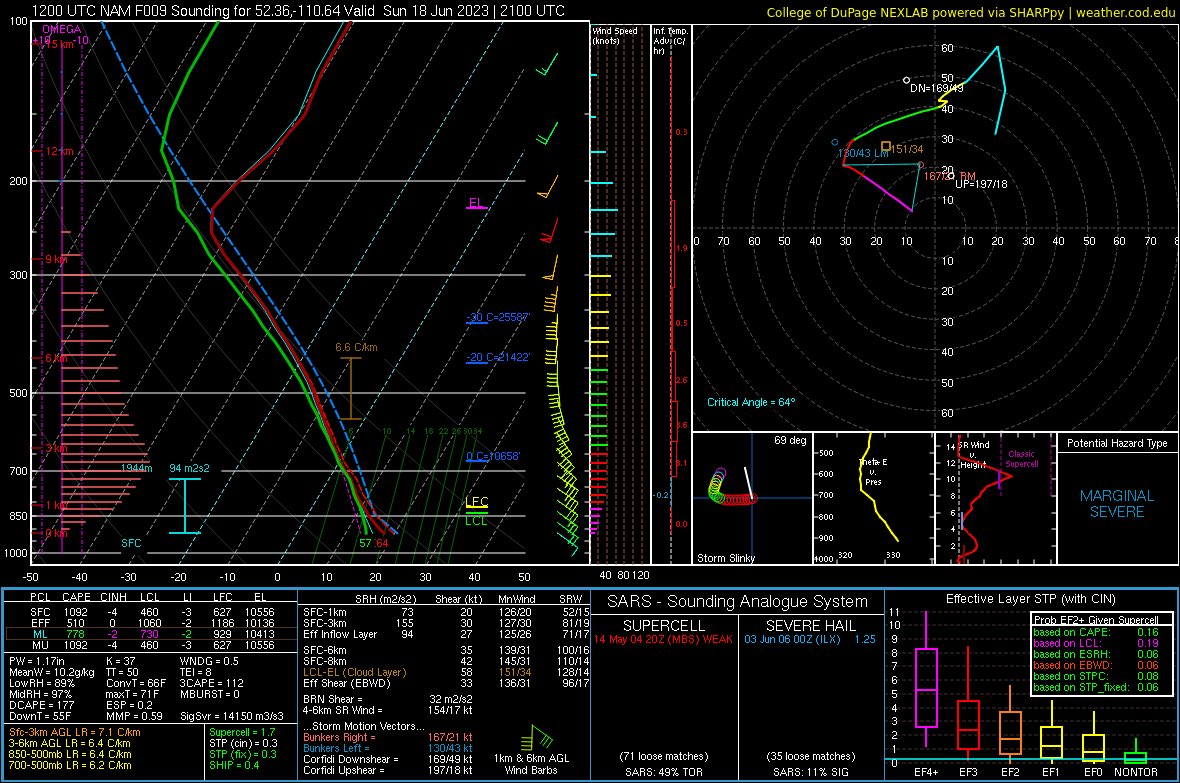Click the 'Wind Speed (knots)' panel header
This screenshot has height=783, width=1180.
(615, 35)
